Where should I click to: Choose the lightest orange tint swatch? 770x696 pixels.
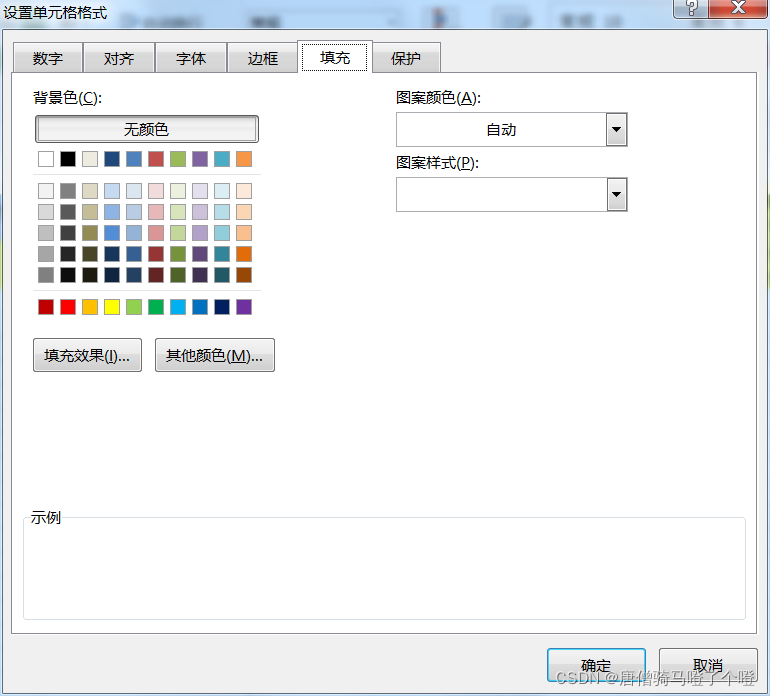click(x=244, y=191)
